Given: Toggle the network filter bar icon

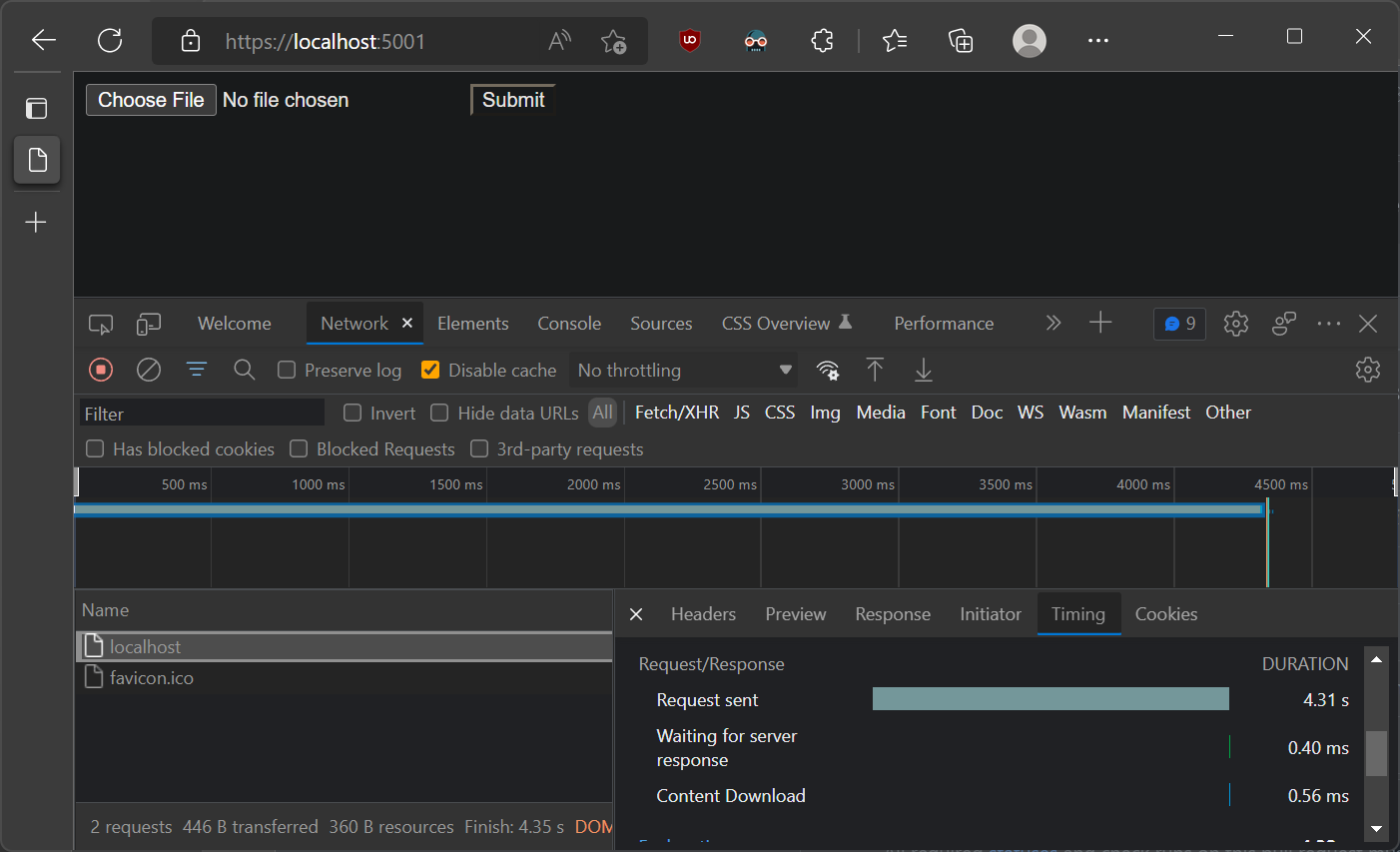Looking at the screenshot, I should pos(197,370).
